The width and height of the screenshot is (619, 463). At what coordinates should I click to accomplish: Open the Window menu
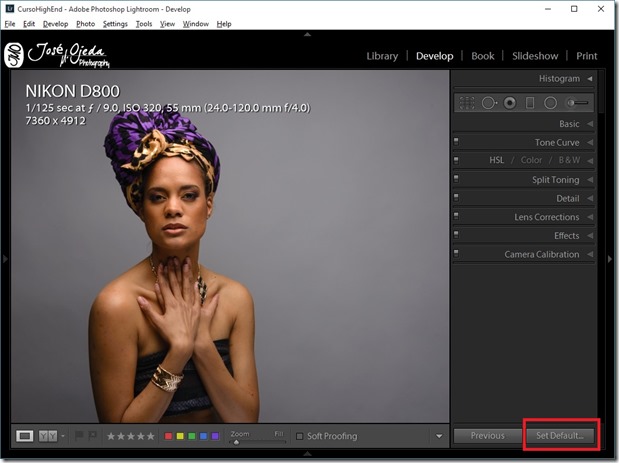tap(195, 24)
